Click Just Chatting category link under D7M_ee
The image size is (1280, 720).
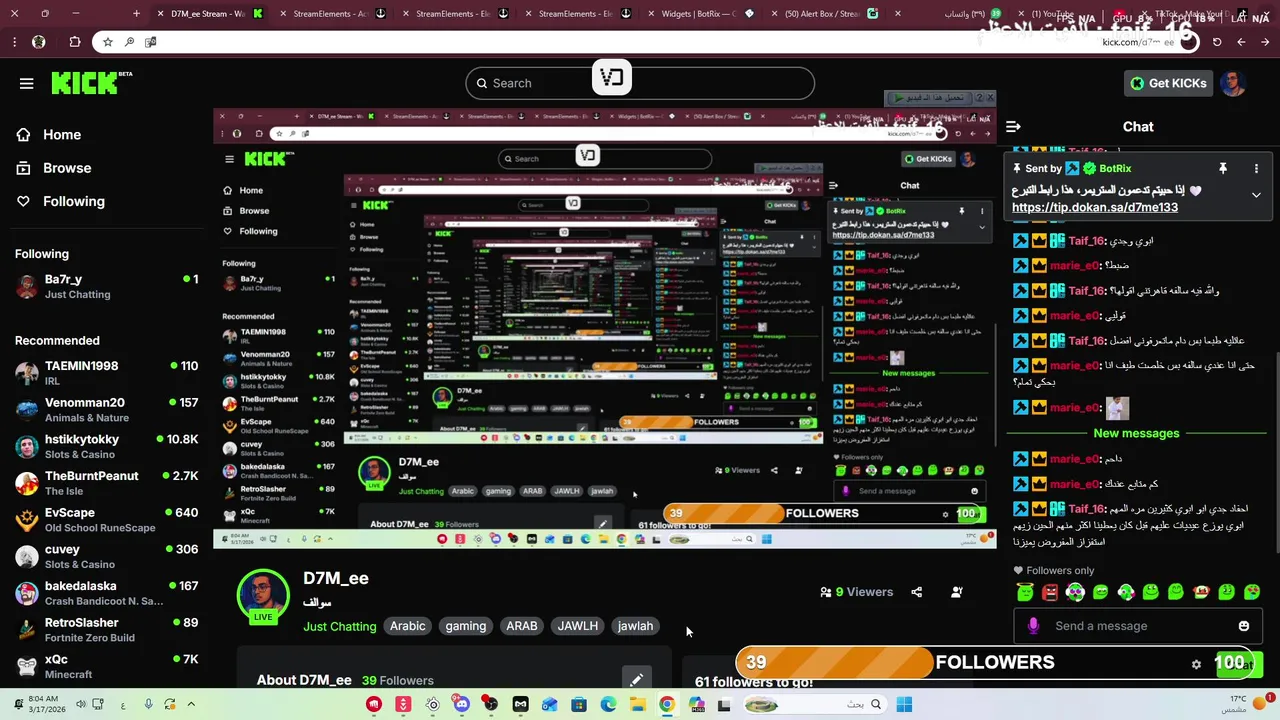click(340, 626)
